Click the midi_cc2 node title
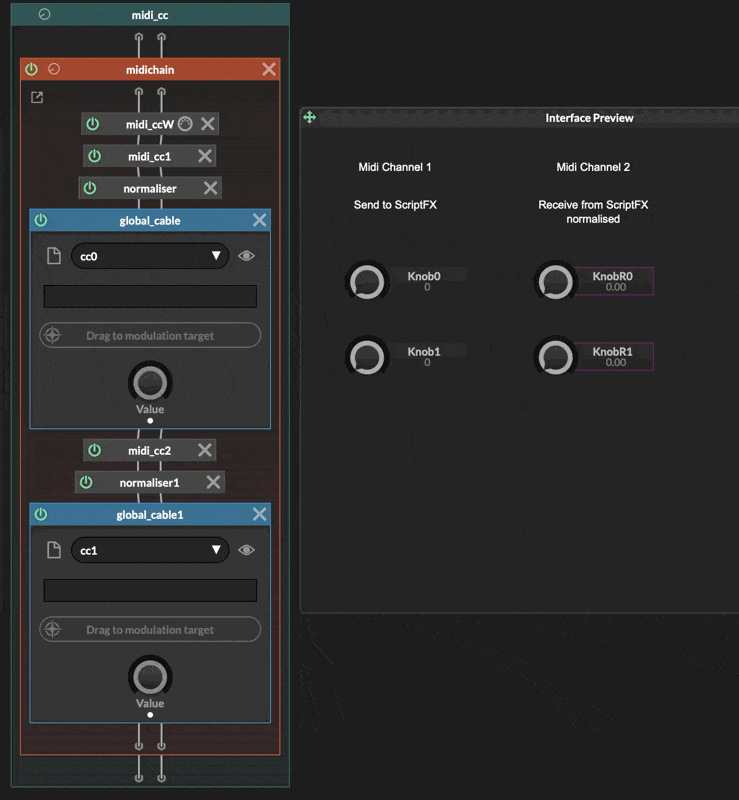This screenshot has height=800, width=739. coord(149,451)
